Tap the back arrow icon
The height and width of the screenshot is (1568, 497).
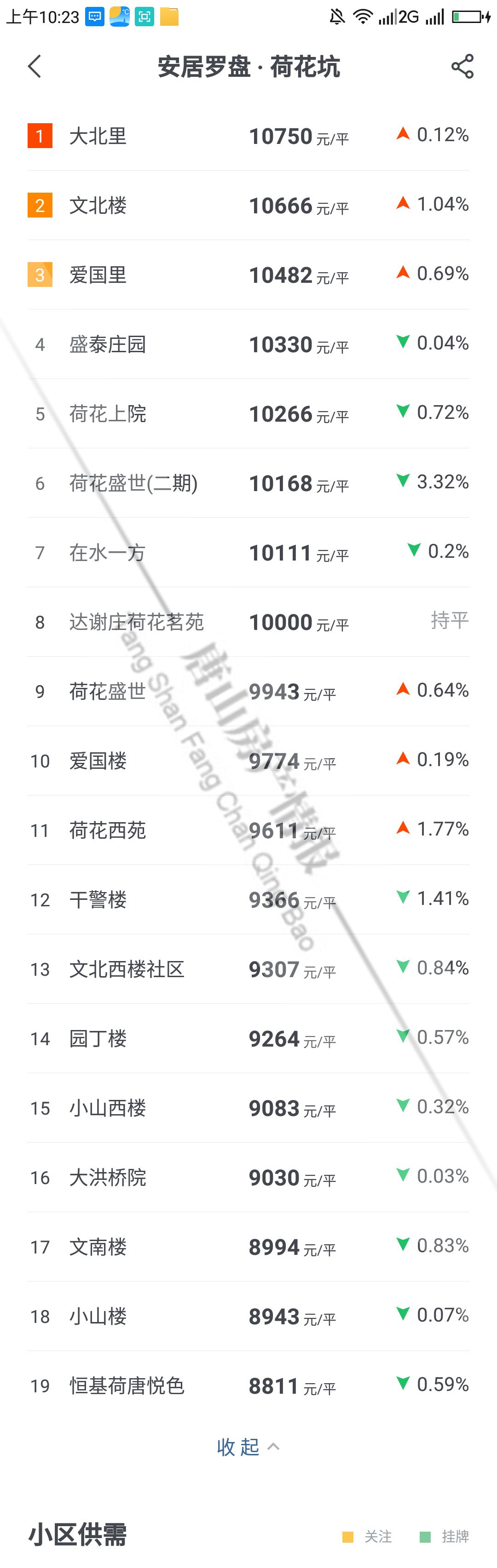click(35, 66)
